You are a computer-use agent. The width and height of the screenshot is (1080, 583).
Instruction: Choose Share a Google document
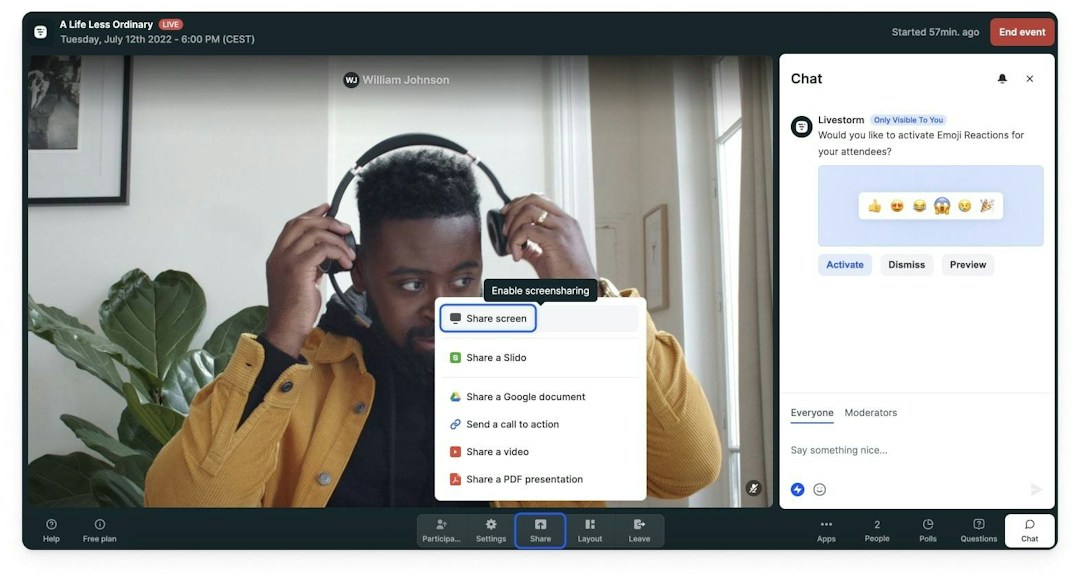coord(540,397)
